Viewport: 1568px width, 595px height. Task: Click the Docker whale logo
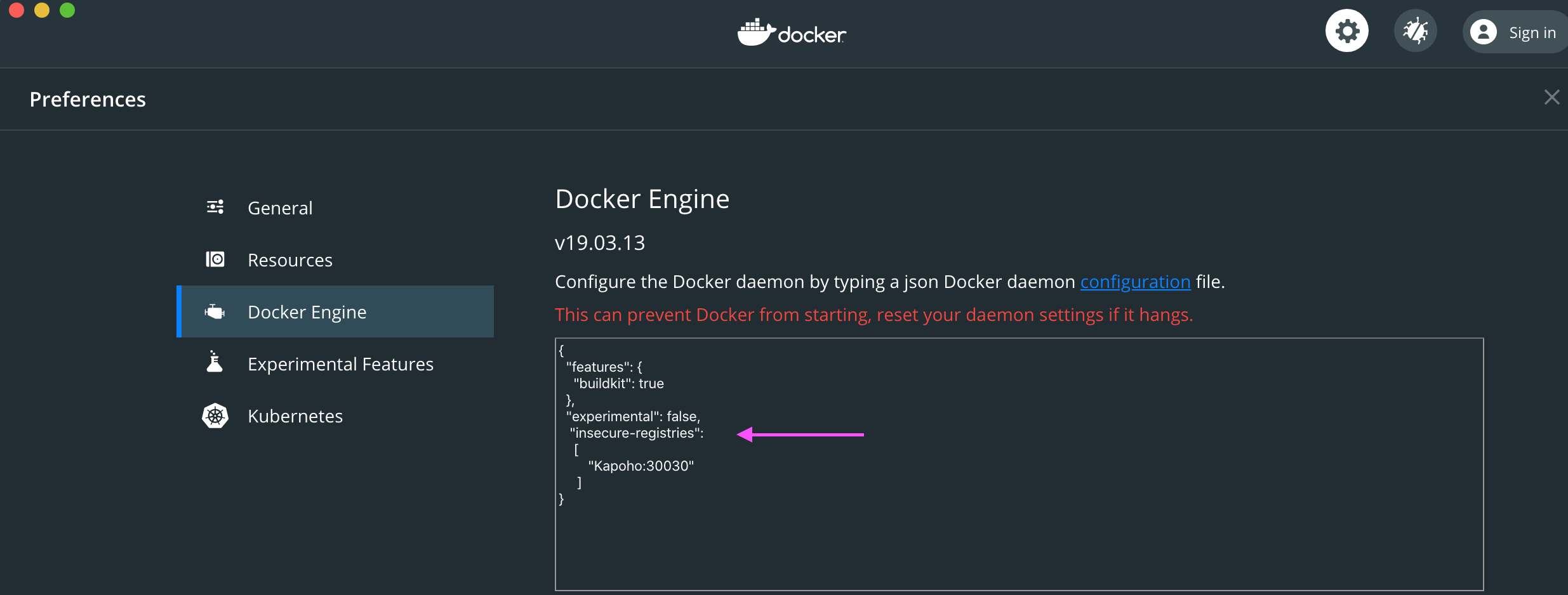[792, 32]
